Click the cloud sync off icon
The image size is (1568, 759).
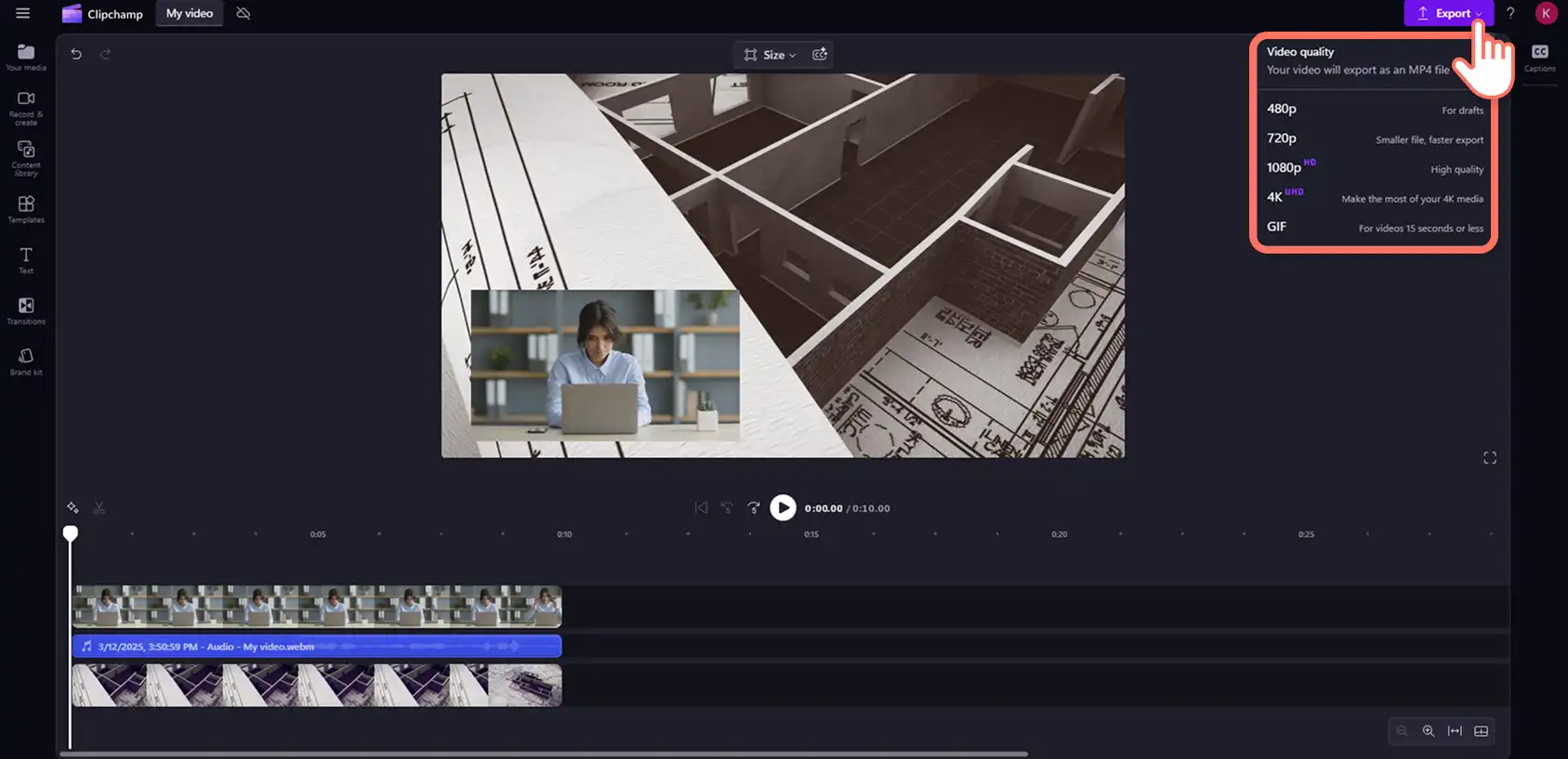tap(244, 13)
